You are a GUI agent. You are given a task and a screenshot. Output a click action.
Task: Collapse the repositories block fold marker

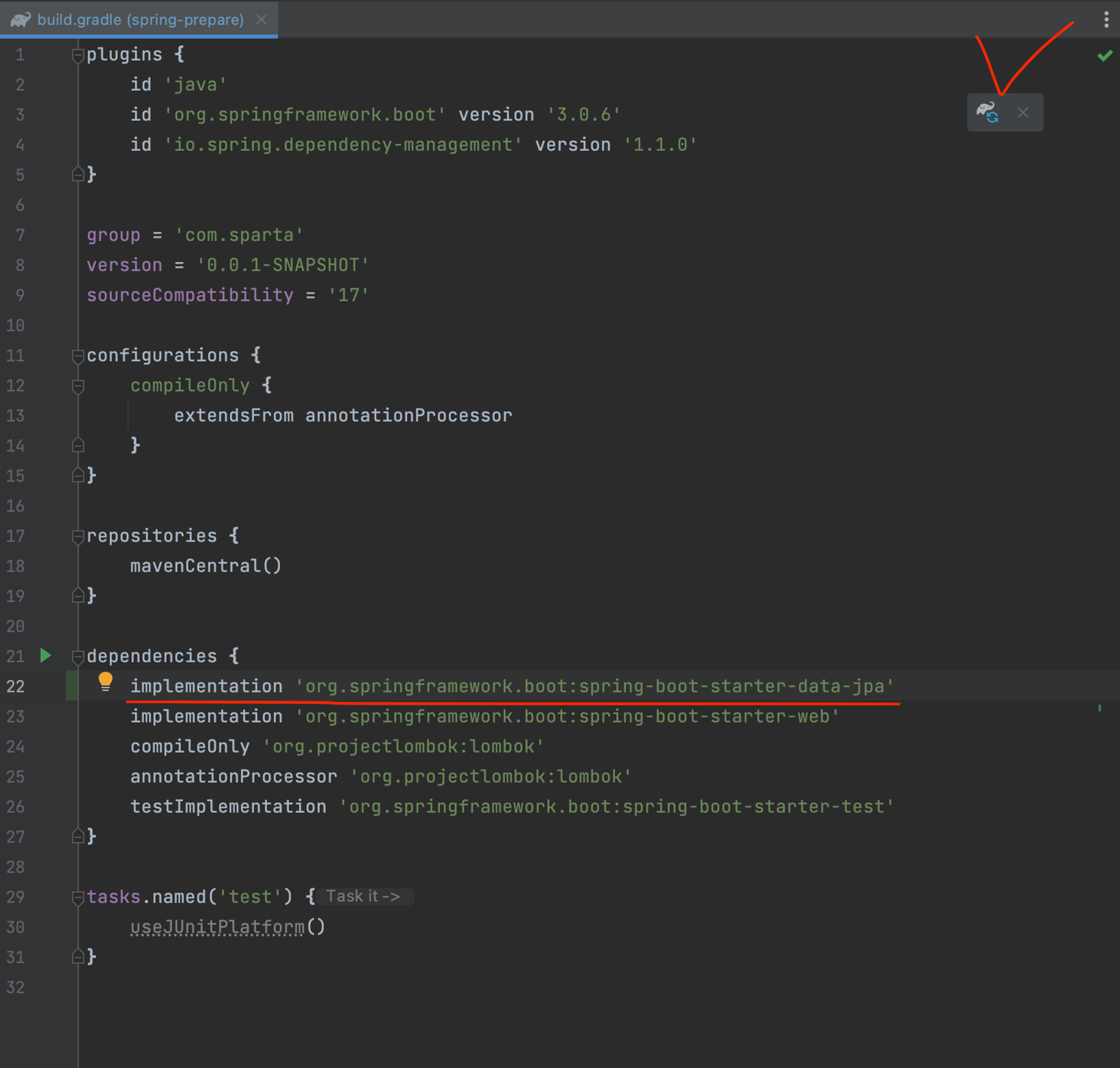tap(78, 537)
